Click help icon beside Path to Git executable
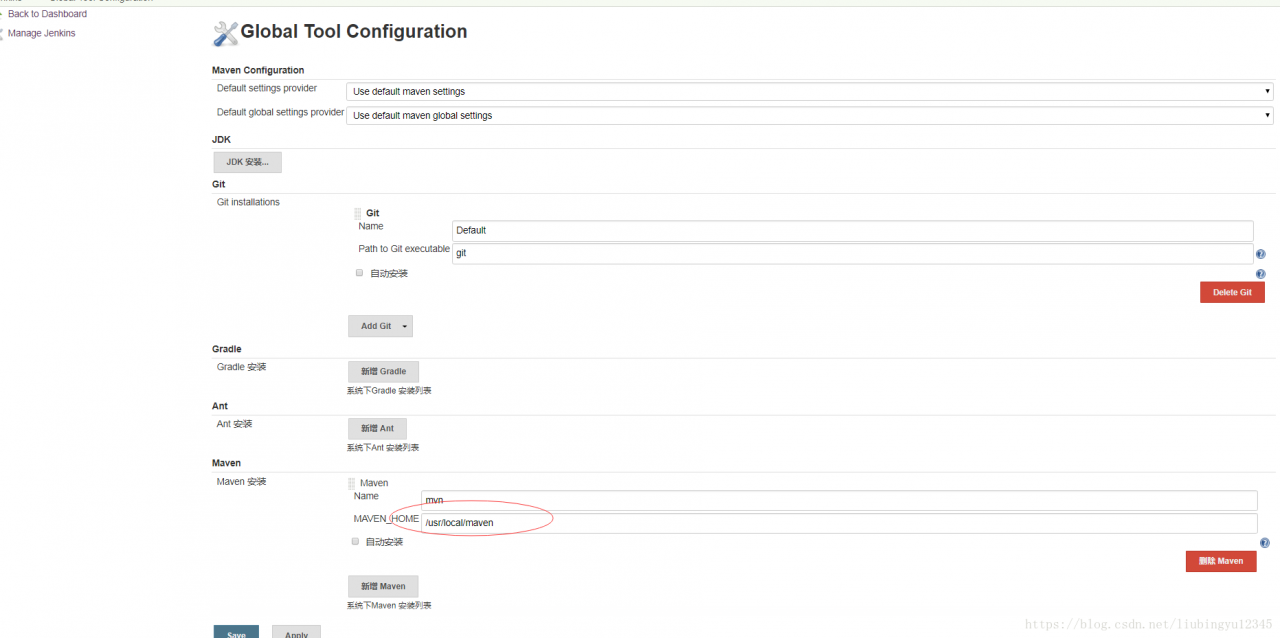Screen dimensions: 1280x638 (x=1260, y=255)
